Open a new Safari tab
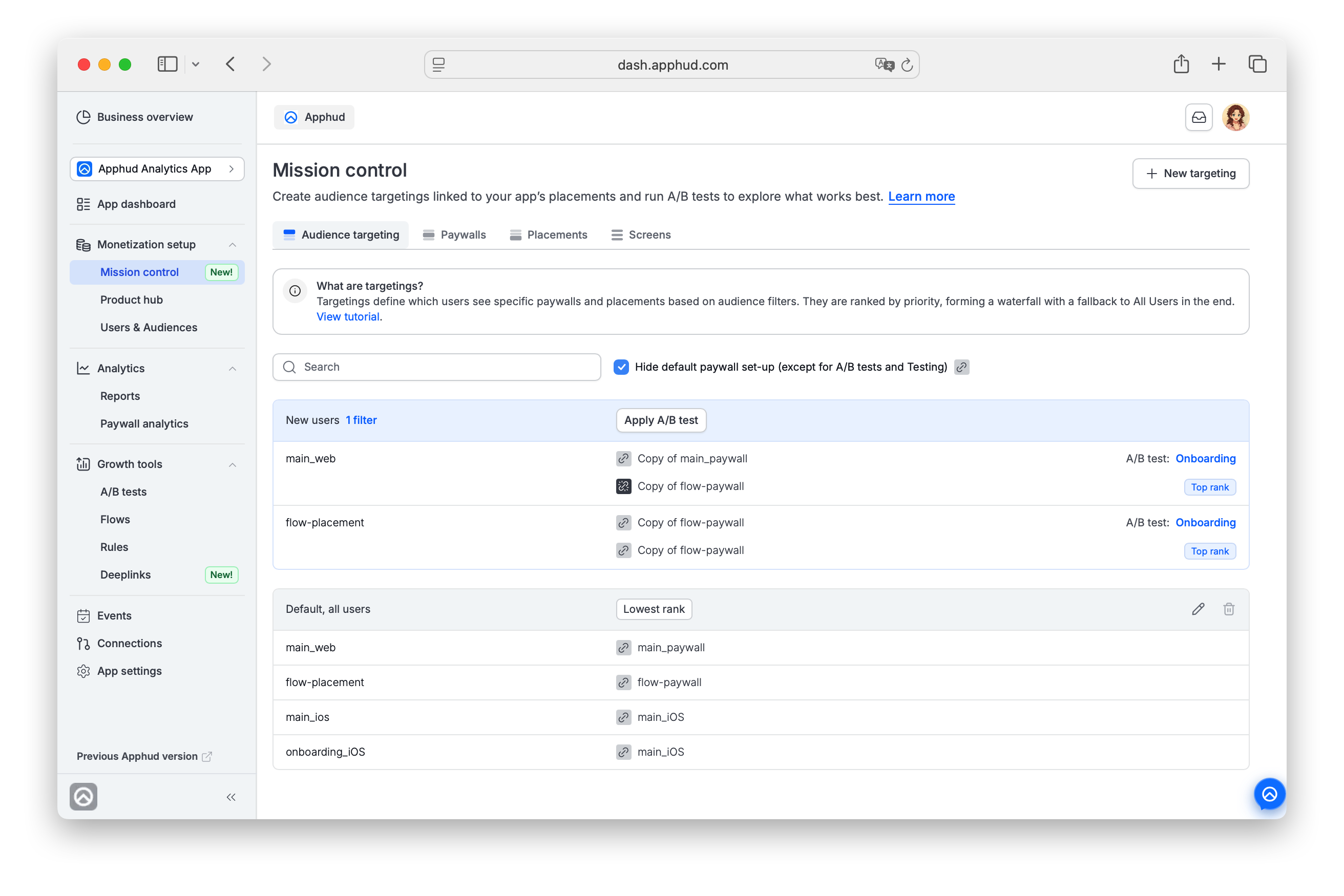The height and width of the screenshot is (896, 1344). [1218, 64]
